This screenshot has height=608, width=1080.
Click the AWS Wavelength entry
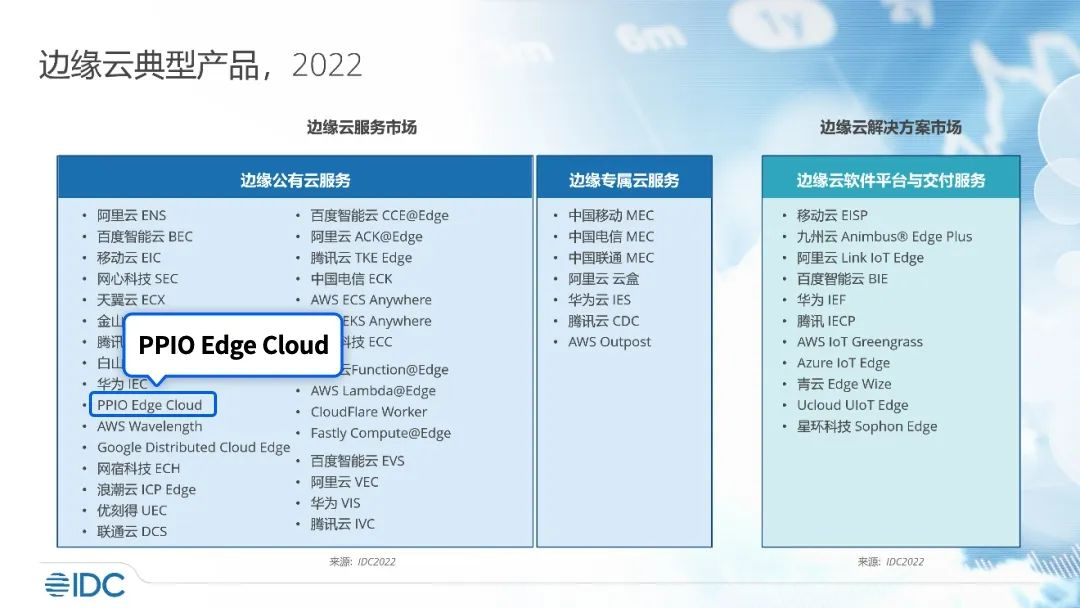[149, 427]
